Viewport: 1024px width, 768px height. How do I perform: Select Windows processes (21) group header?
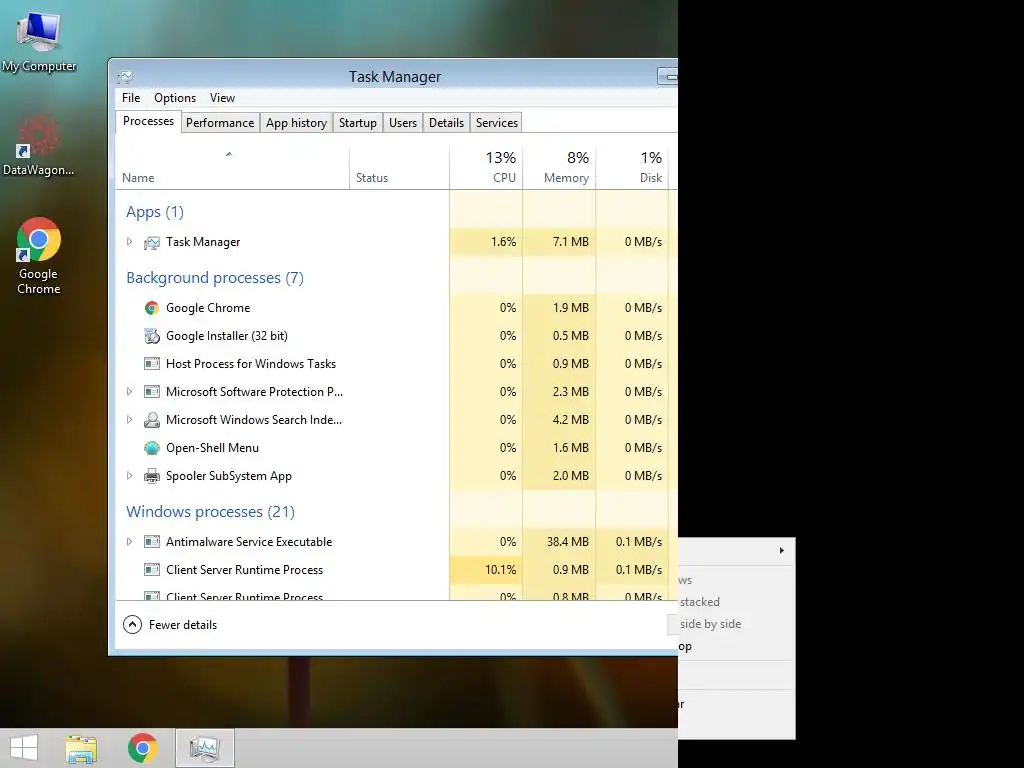(x=210, y=511)
